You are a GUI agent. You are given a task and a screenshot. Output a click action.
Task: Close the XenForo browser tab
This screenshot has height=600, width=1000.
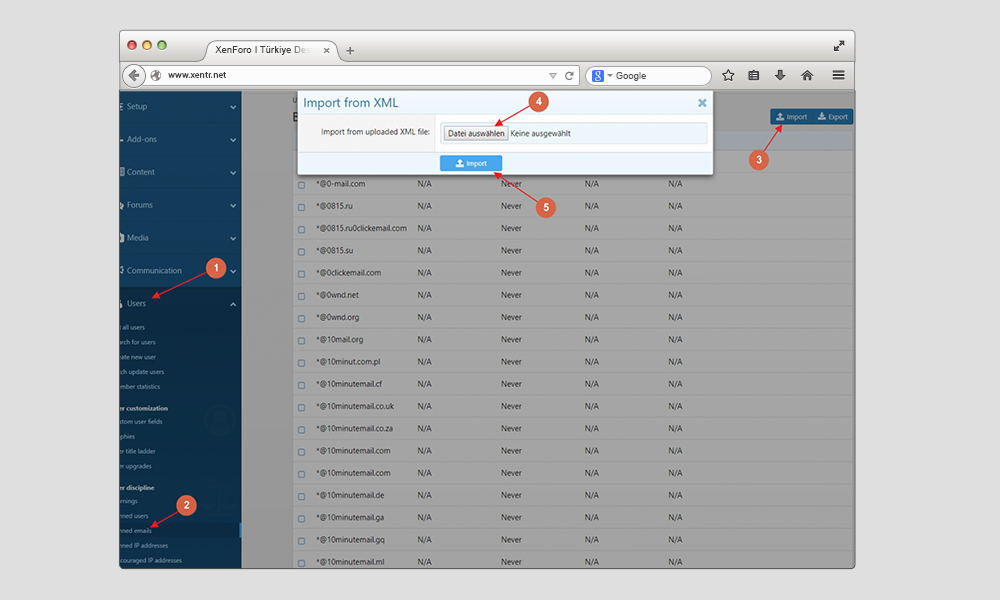pos(327,50)
